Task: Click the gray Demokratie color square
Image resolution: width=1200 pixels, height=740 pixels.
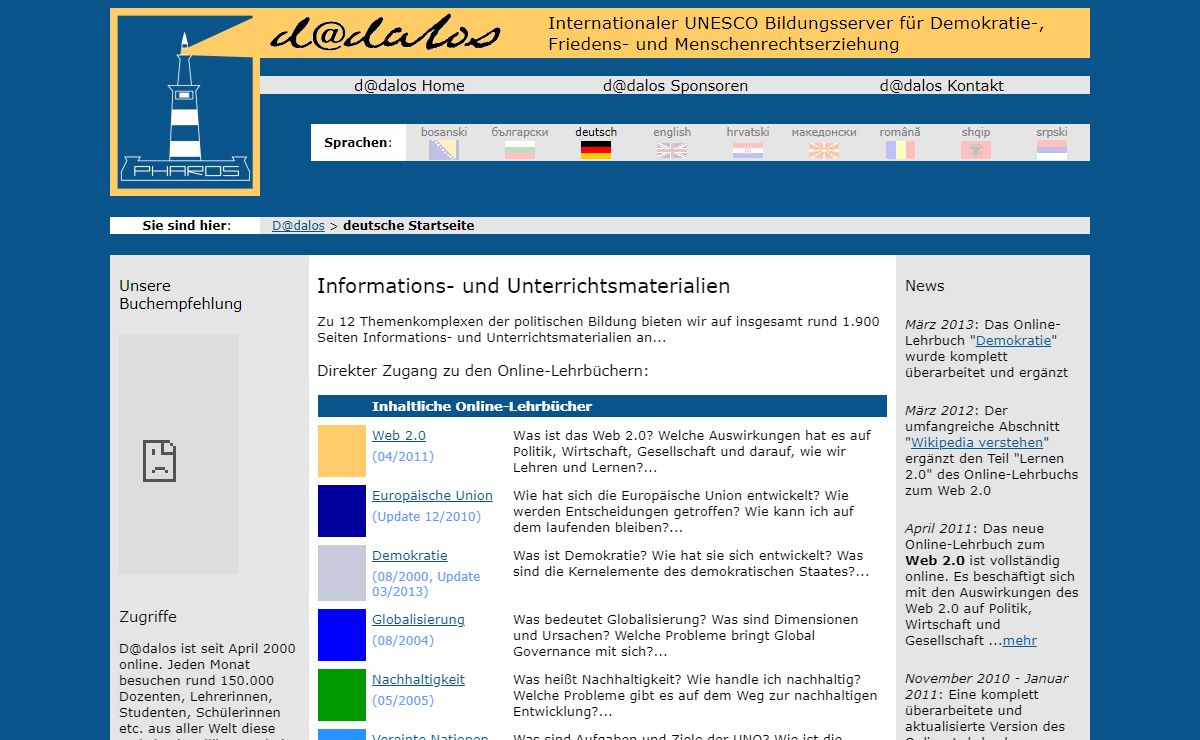Action: click(342, 573)
